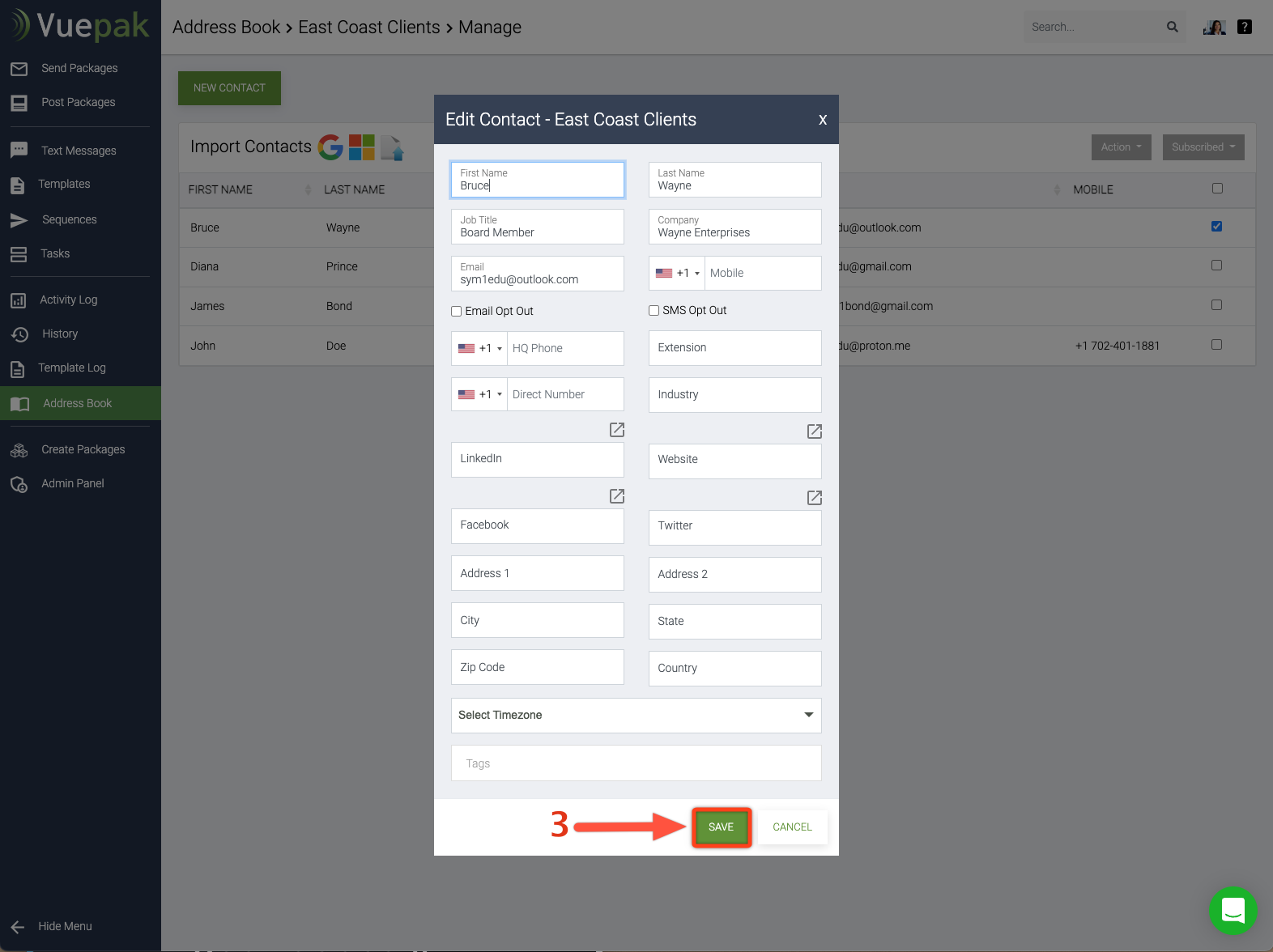Open the LinkedIn external link icon
Screen dimensions: 1273x952
[616, 430]
